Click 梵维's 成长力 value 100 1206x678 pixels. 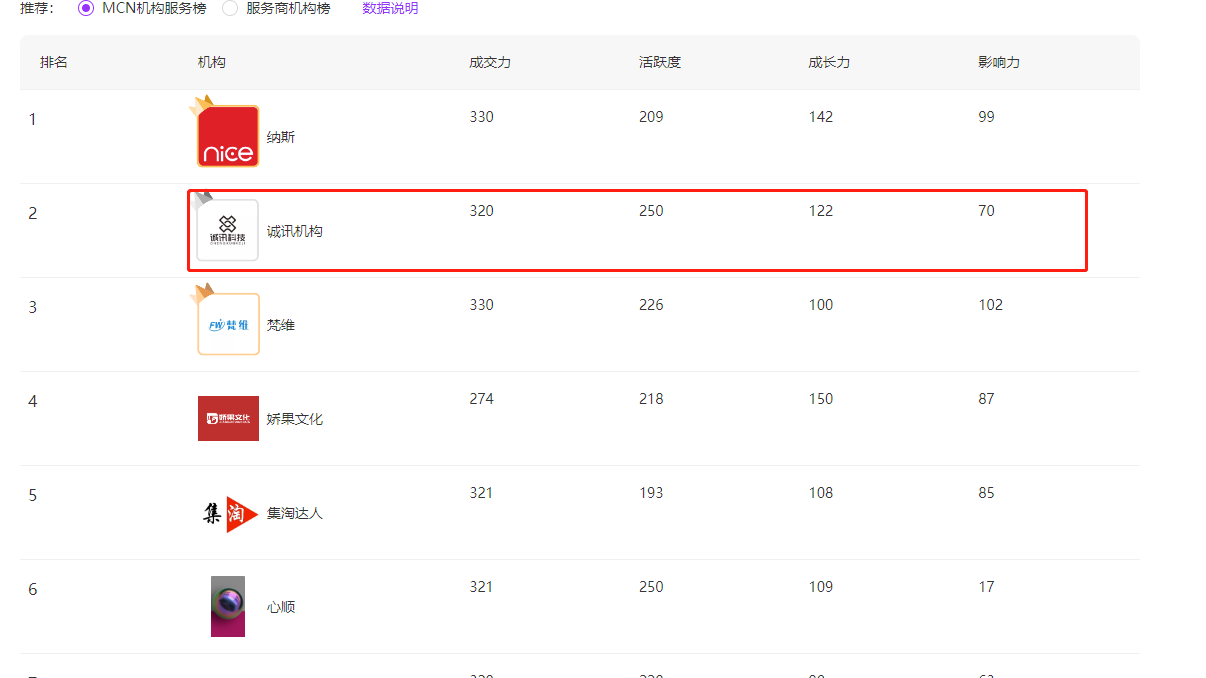[x=821, y=305]
